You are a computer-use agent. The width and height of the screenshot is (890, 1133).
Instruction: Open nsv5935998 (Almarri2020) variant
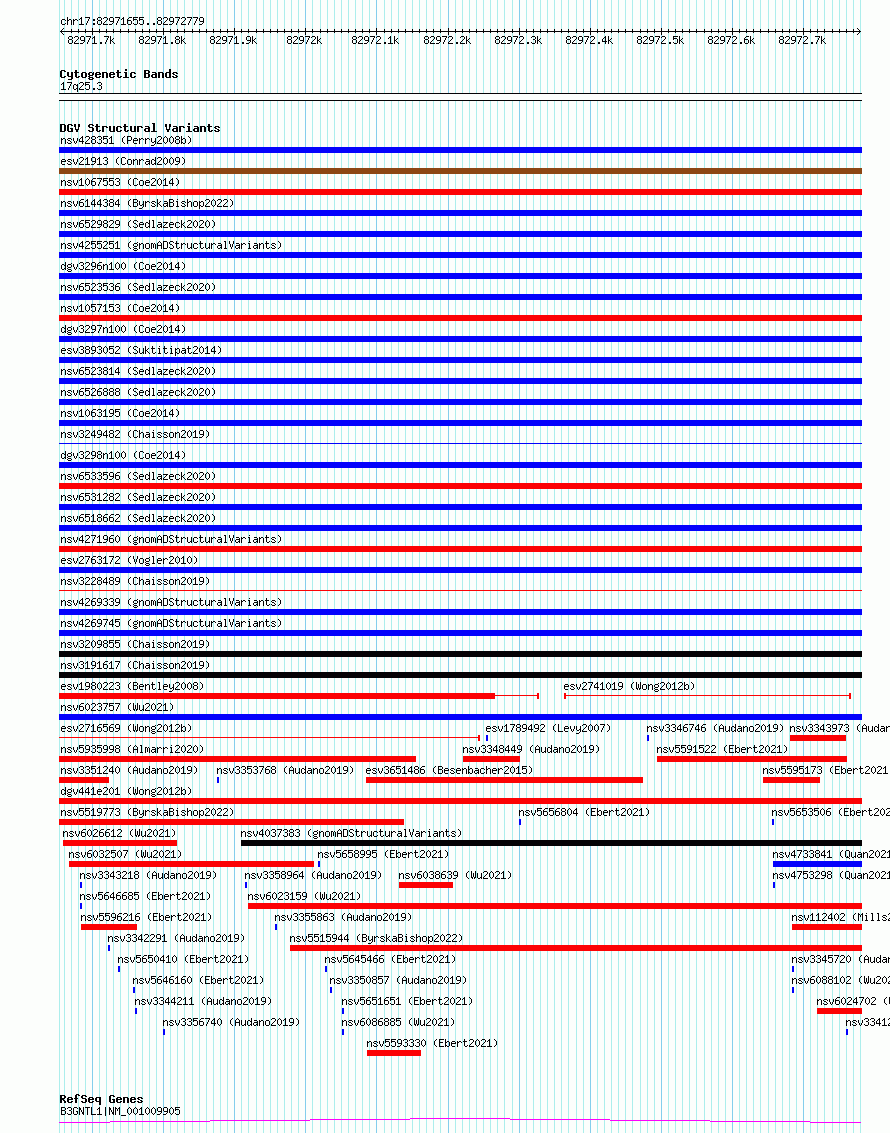pos(131,748)
